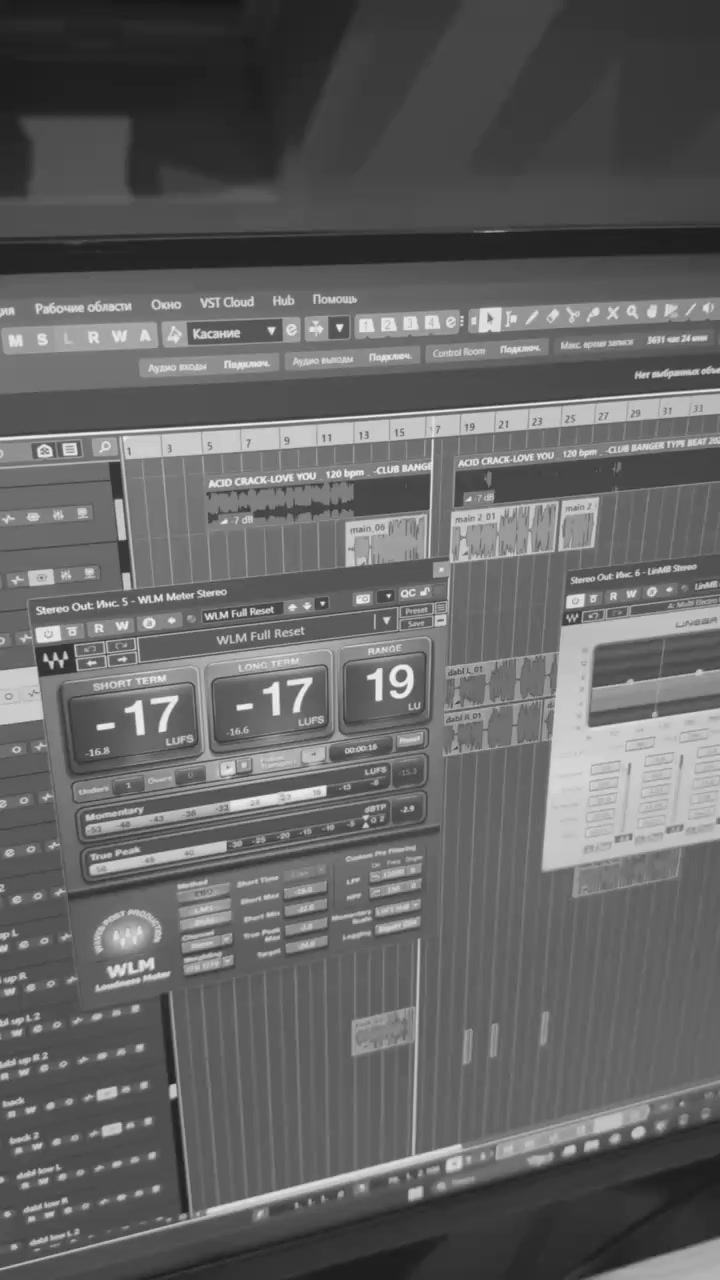
Task: Click Waves previous preset left arrow
Action: point(91,662)
